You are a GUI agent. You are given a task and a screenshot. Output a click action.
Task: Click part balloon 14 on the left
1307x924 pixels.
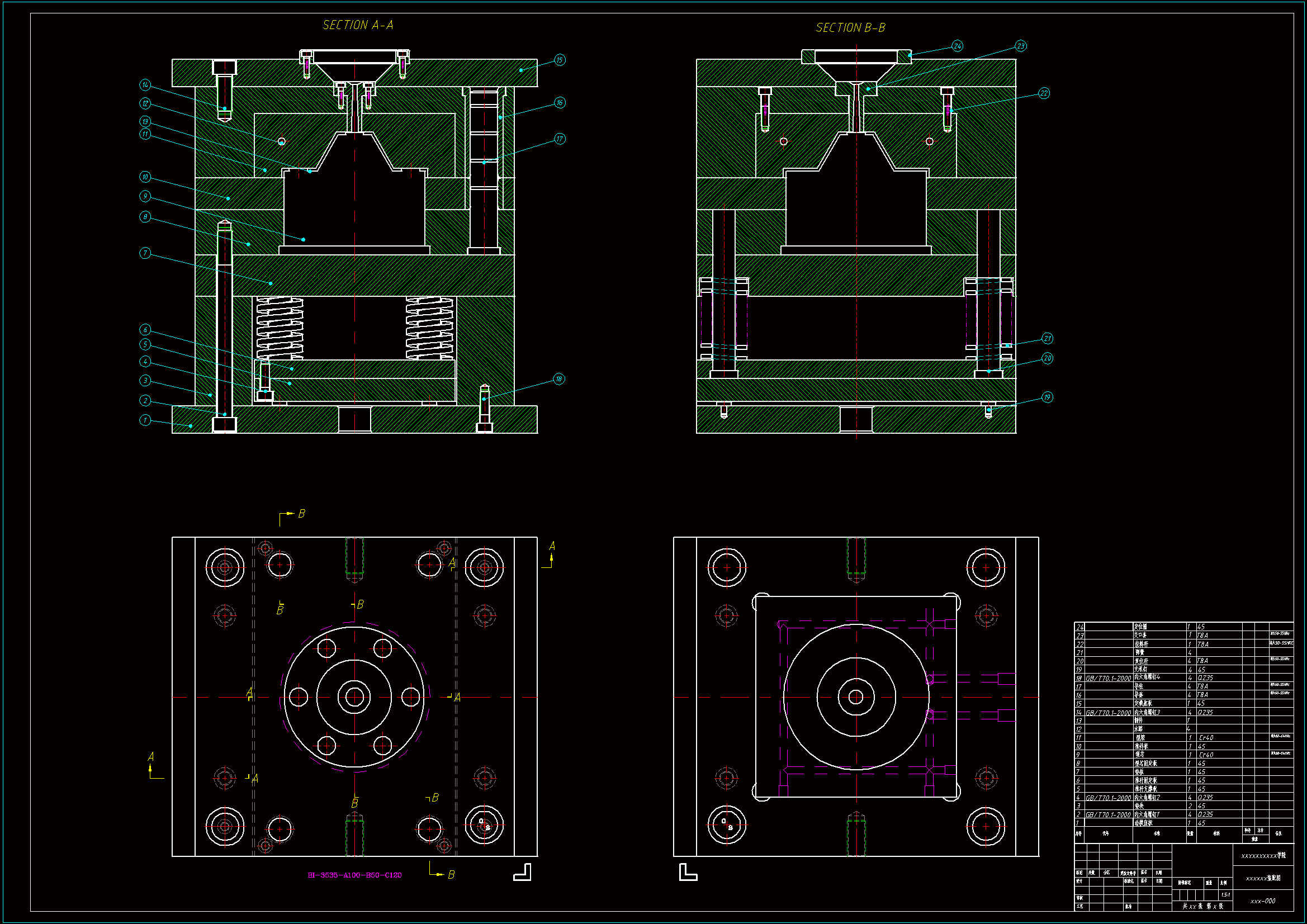coord(145,85)
